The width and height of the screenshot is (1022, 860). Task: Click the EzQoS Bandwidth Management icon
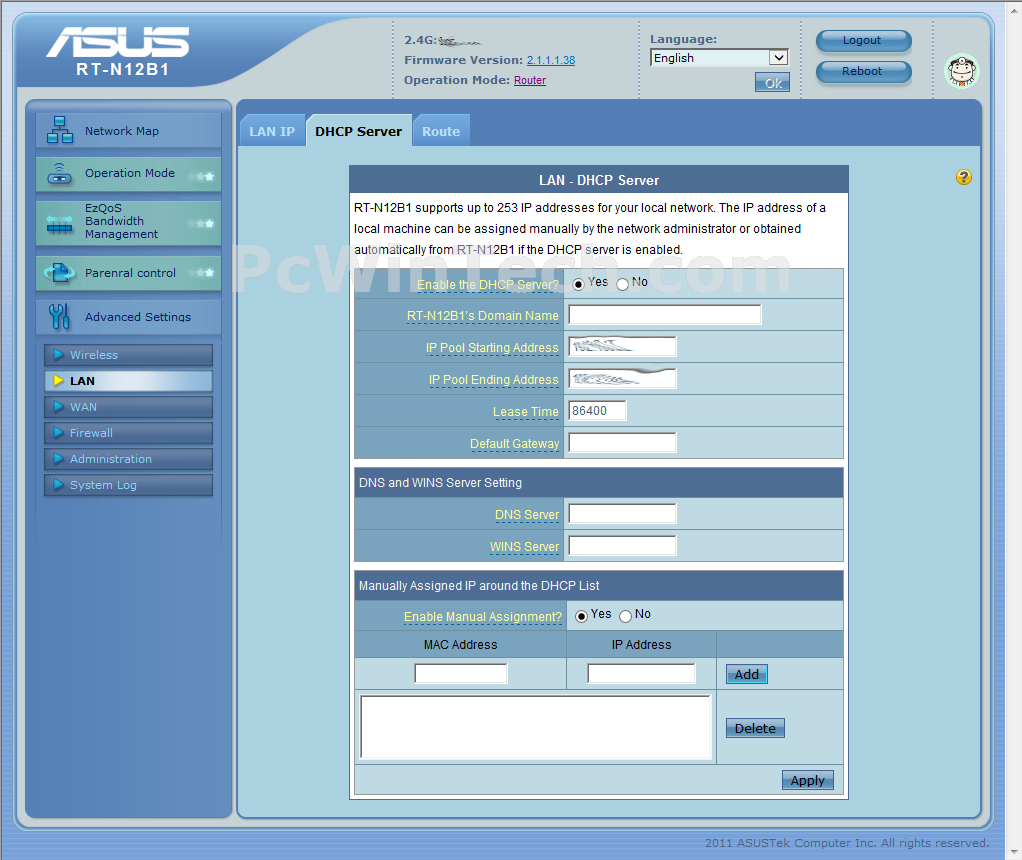click(59, 223)
